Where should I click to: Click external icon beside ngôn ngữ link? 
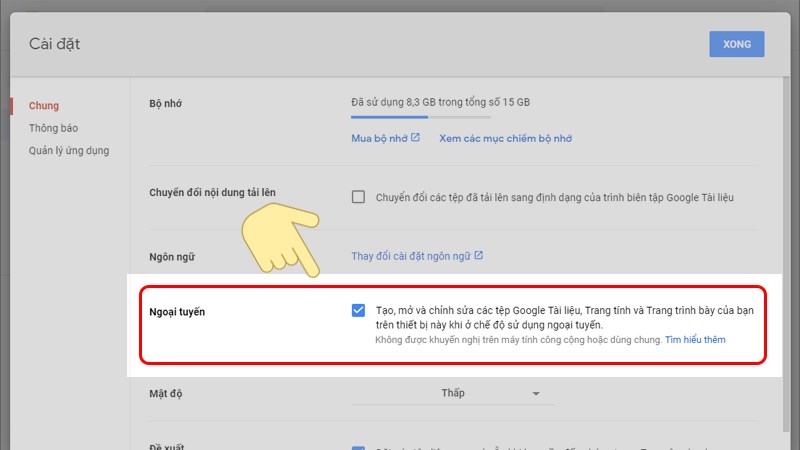point(478,255)
